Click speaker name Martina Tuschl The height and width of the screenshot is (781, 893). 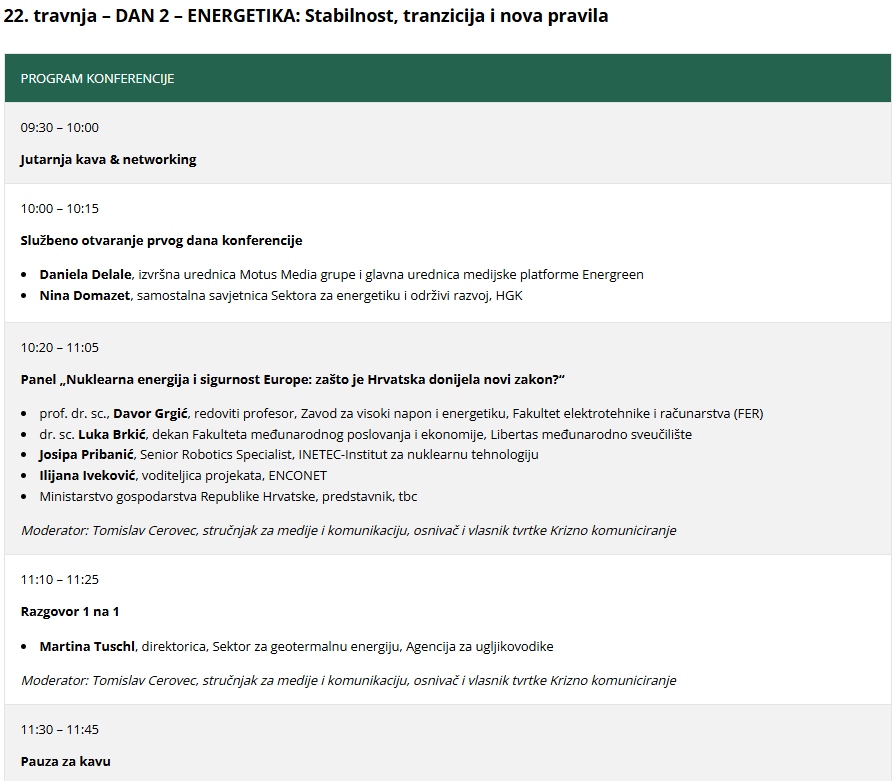tap(87, 646)
